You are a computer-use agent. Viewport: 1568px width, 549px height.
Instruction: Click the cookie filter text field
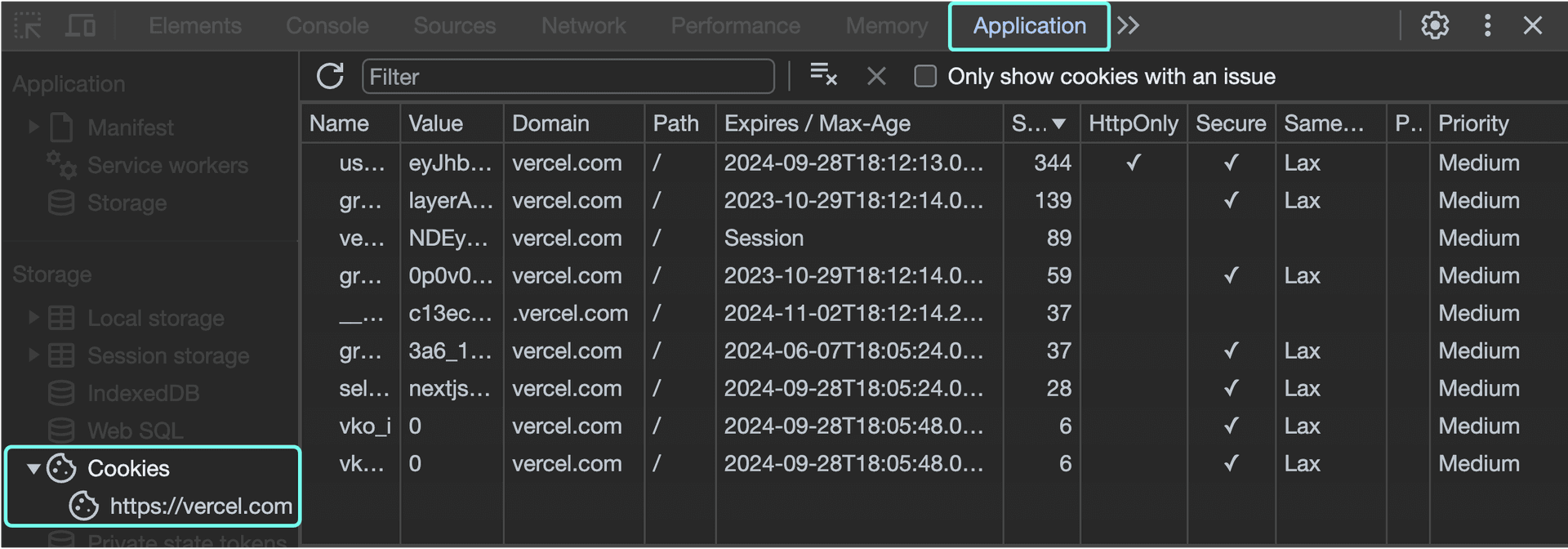568,77
